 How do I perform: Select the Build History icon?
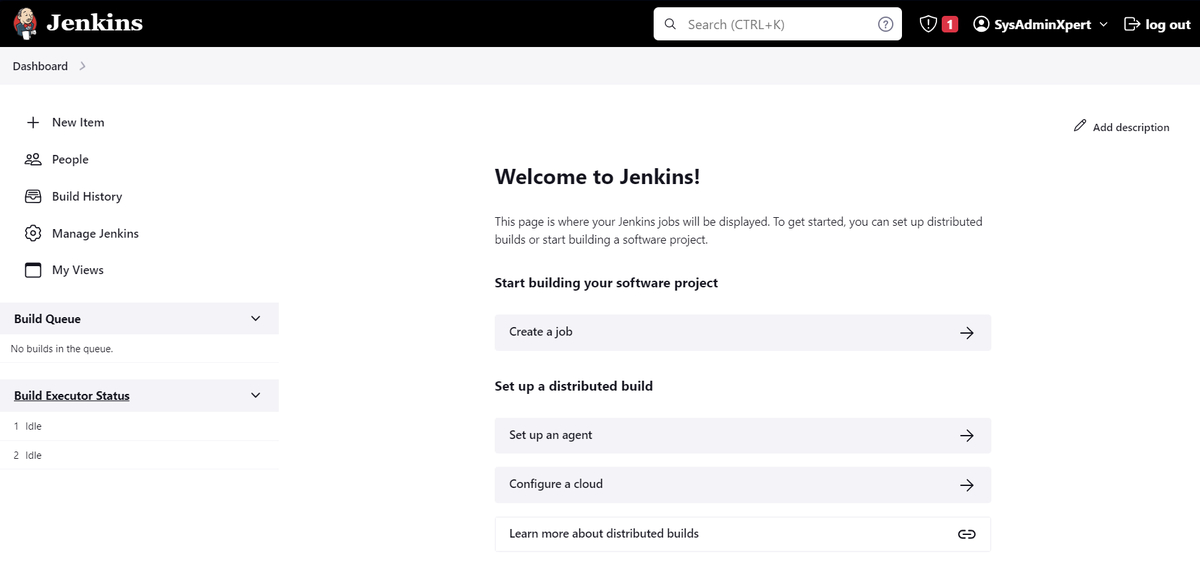click(31, 196)
